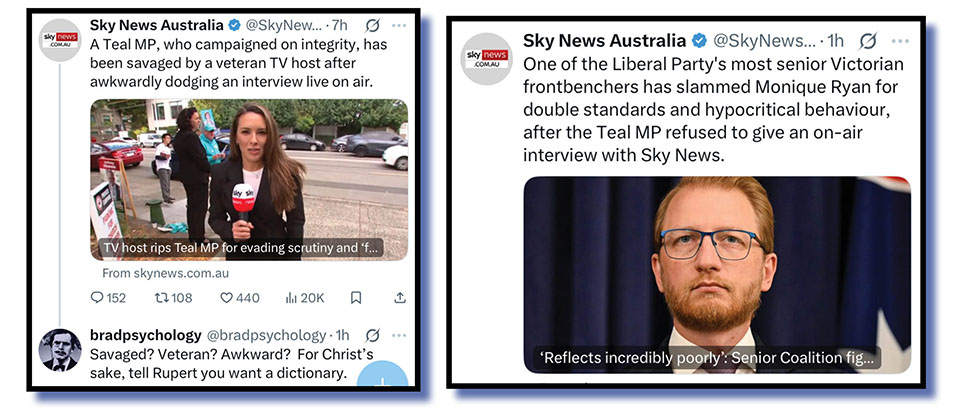This screenshot has height=412, width=964.
Task: Click the blue compose tweet floating button
Action: [382, 374]
